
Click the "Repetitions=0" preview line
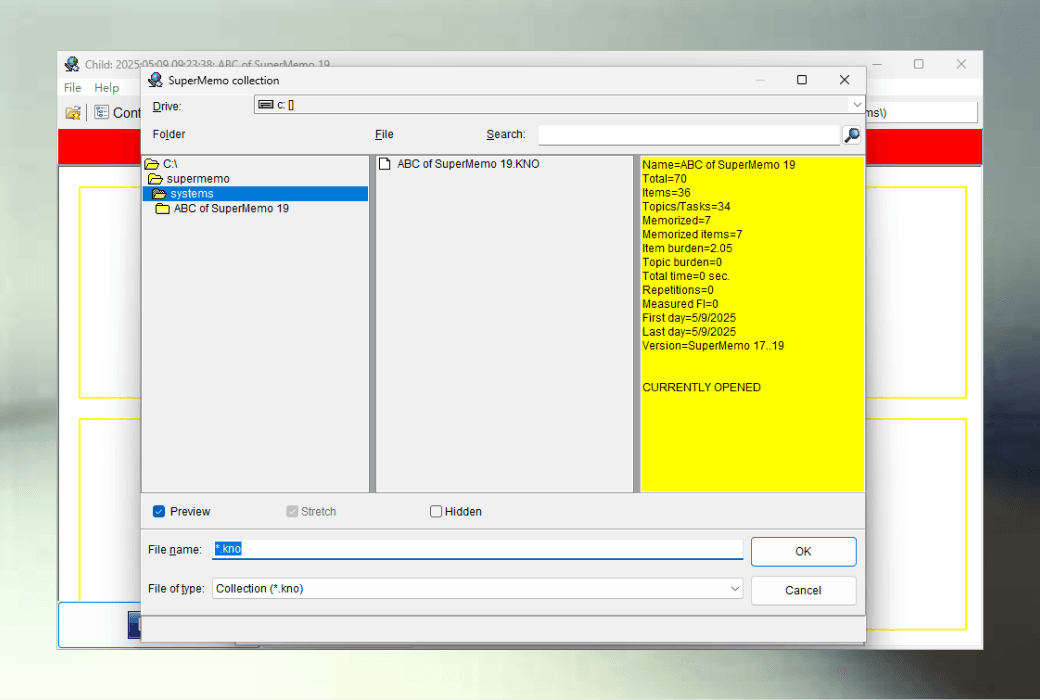pos(678,290)
